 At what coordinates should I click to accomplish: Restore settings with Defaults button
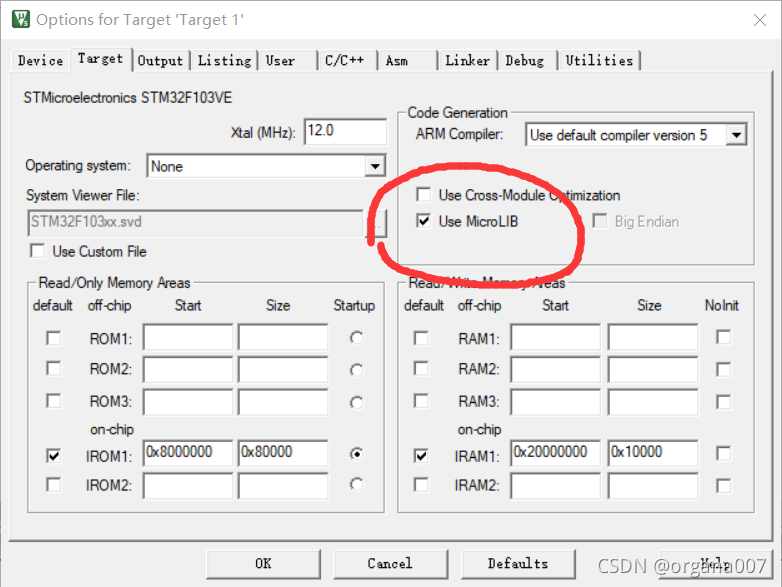tap(518, 564)
